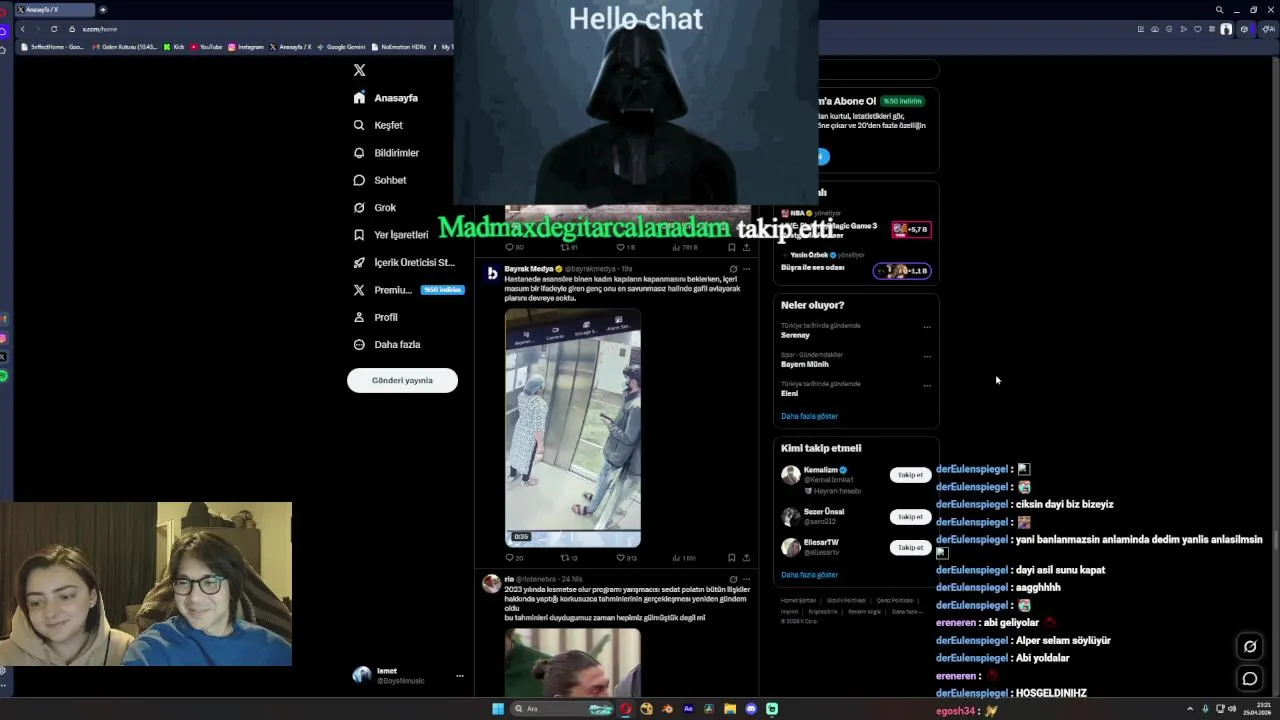Open the Grok floating button bottom right

click(1250, 647)
